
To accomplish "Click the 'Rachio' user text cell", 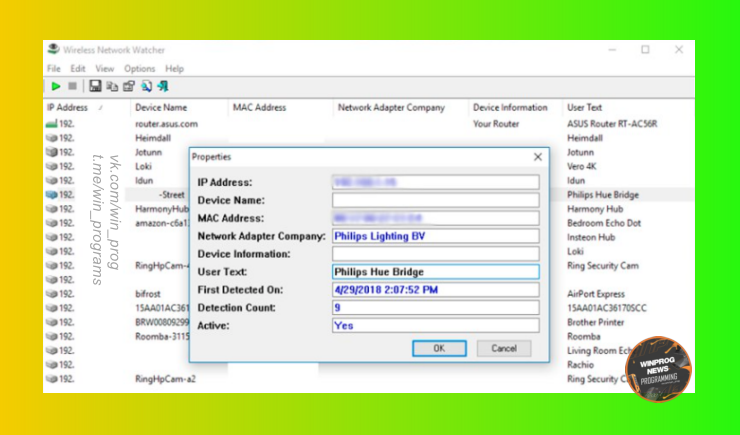I will click(x=580, y=365).
